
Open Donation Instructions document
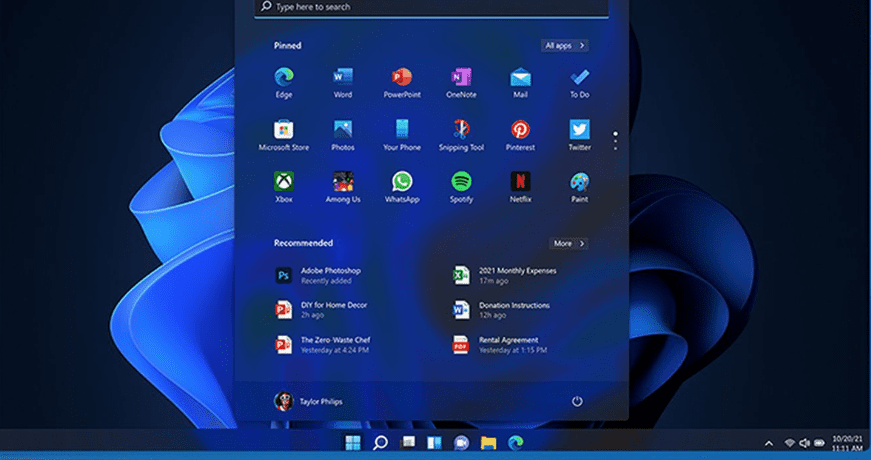(501, 310)
